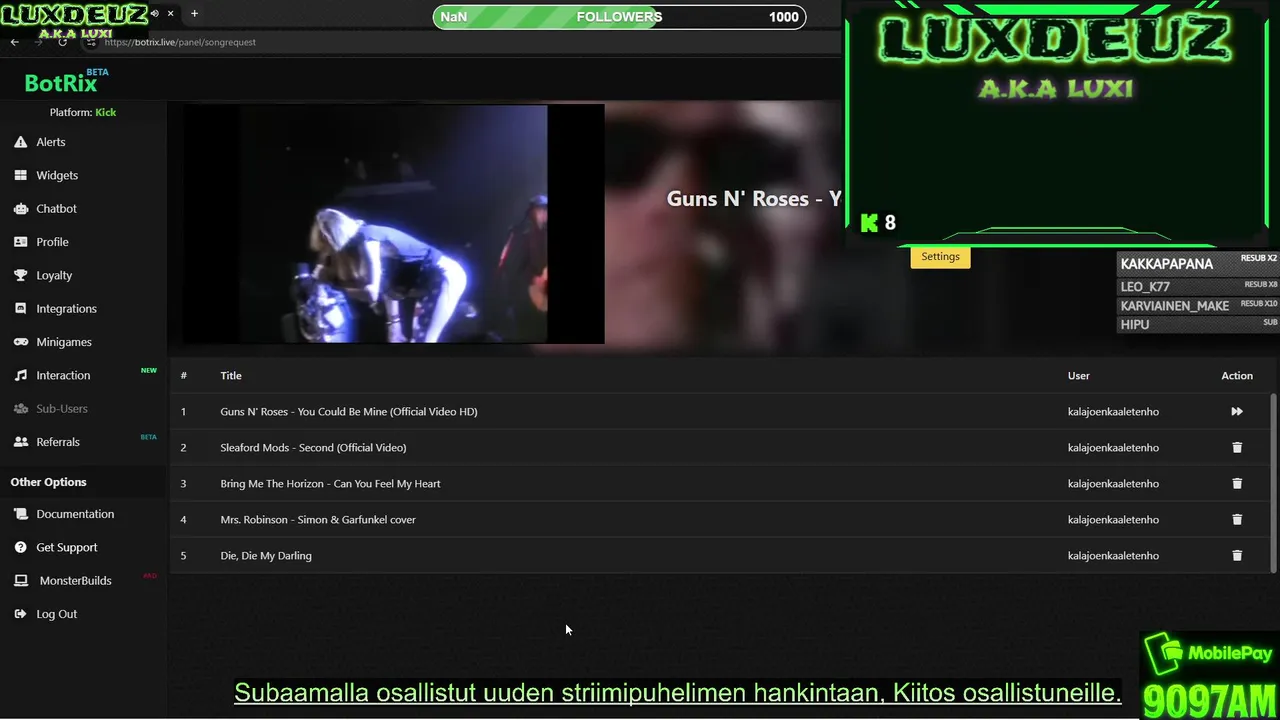The image size is (1280, 720).
Task: Delete Sleaford Mods - Second from queue
Action: click(x=1237, y=447)
